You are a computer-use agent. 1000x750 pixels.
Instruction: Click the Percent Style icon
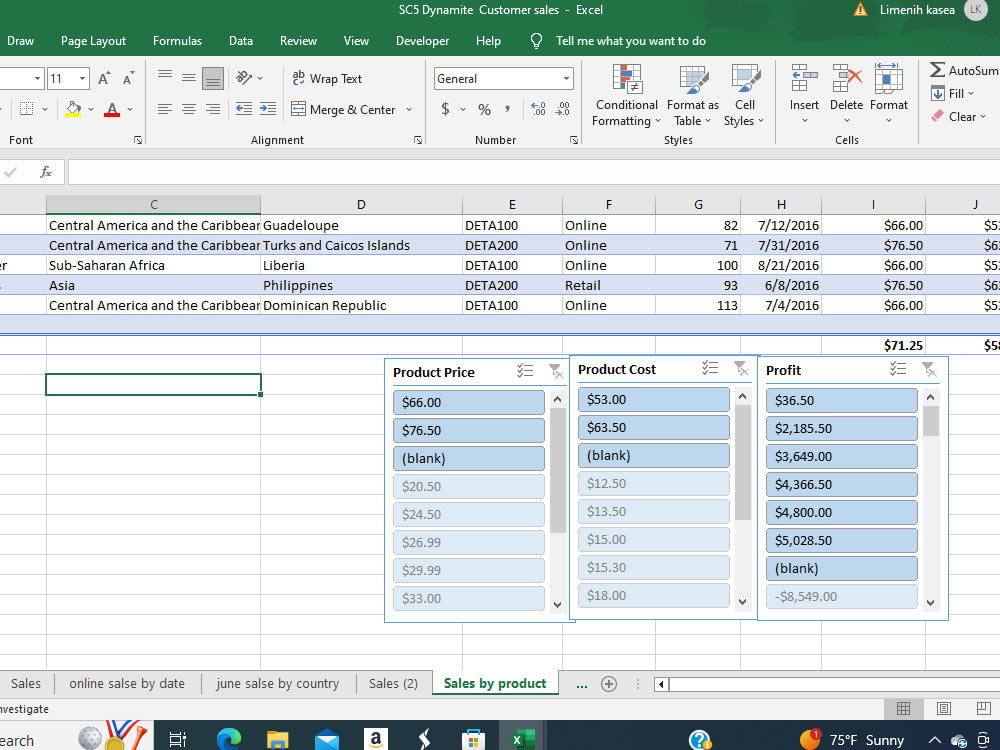(x=483, y=109)
